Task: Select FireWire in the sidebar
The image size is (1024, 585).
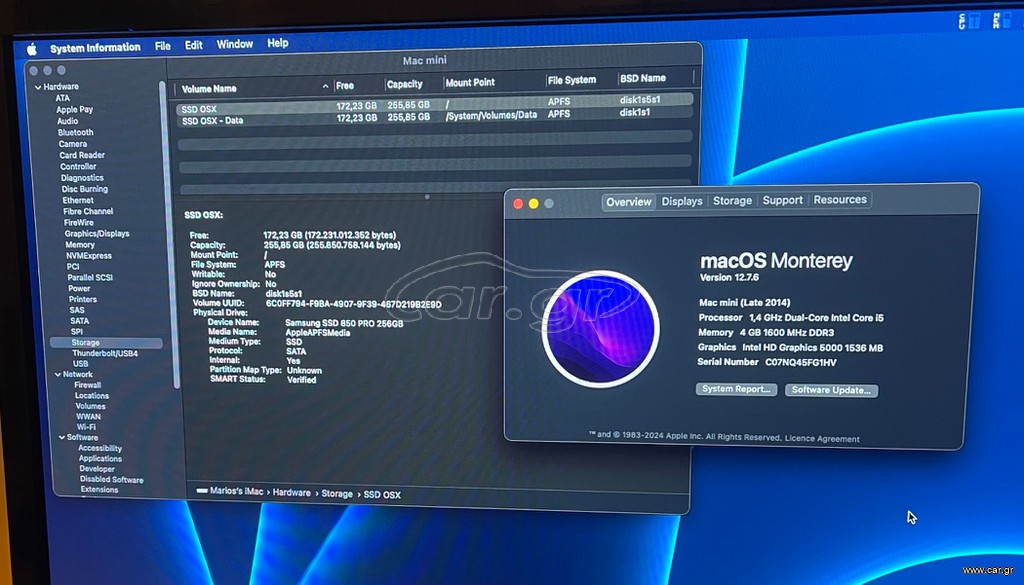Action: point(79,223)
